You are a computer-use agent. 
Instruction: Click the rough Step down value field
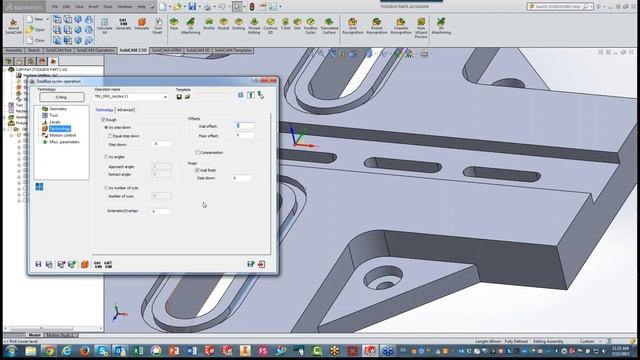pos(161,144)
